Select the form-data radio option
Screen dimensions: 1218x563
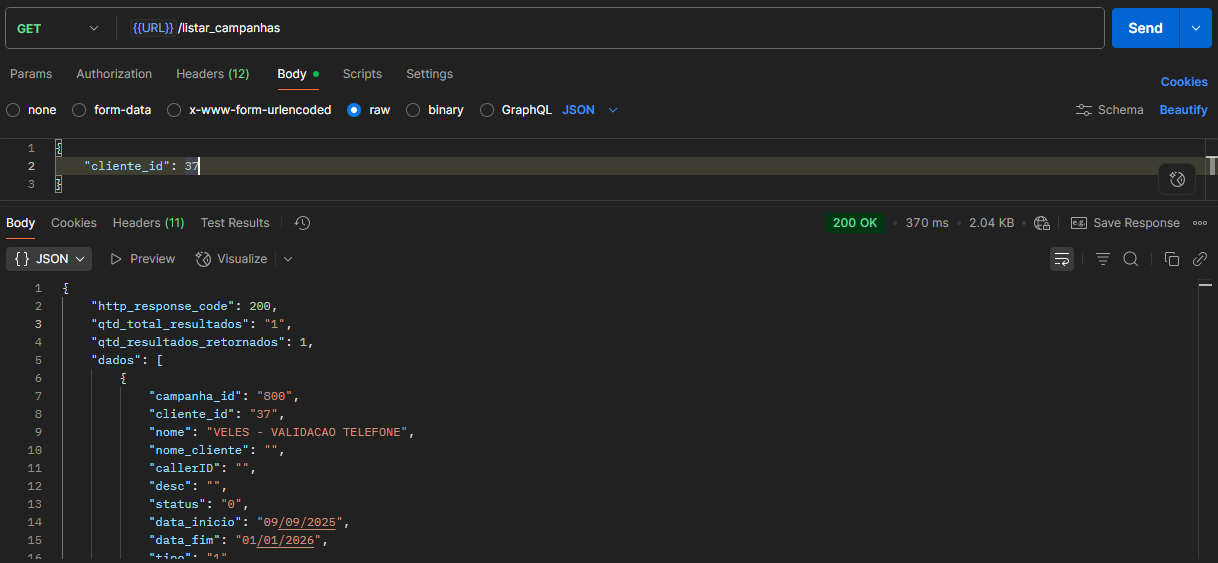(x=80, y=110)
